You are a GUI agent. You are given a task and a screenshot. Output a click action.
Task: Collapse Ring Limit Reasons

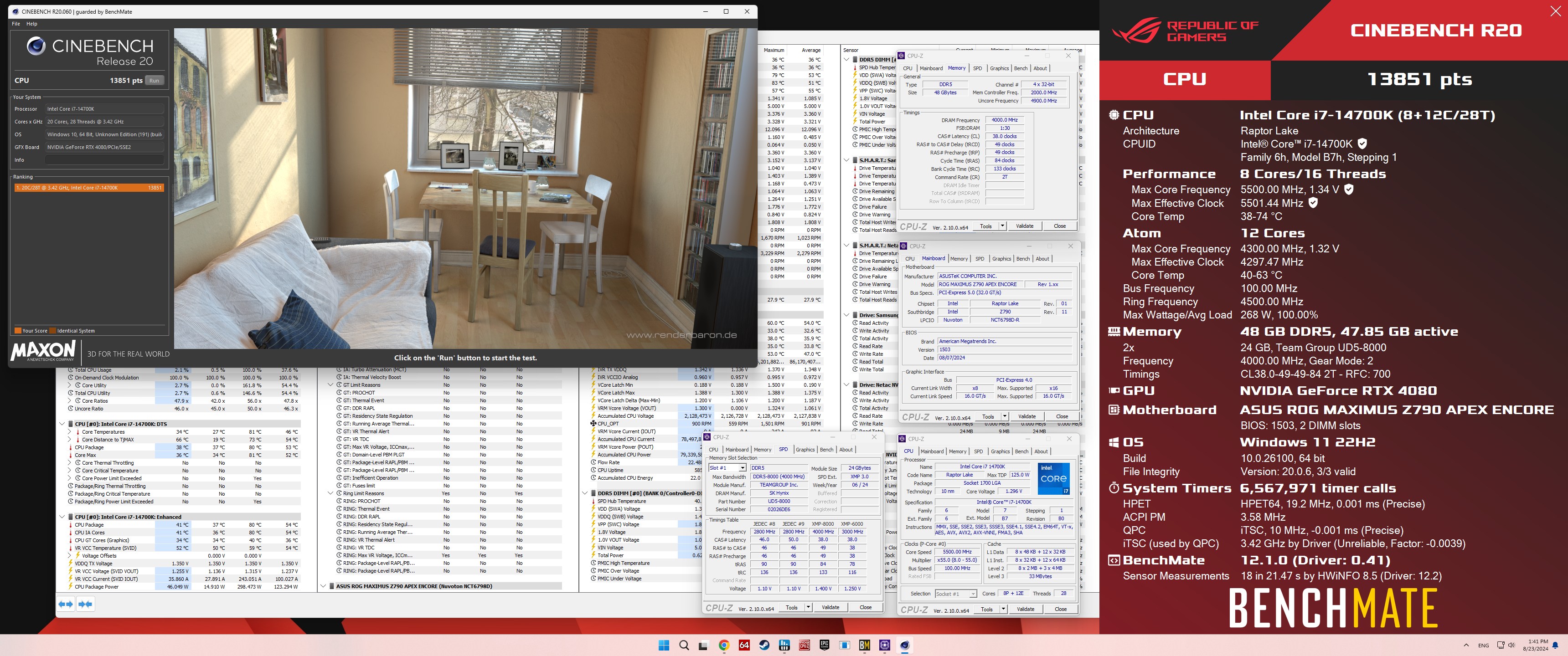[x=330, y=493]
